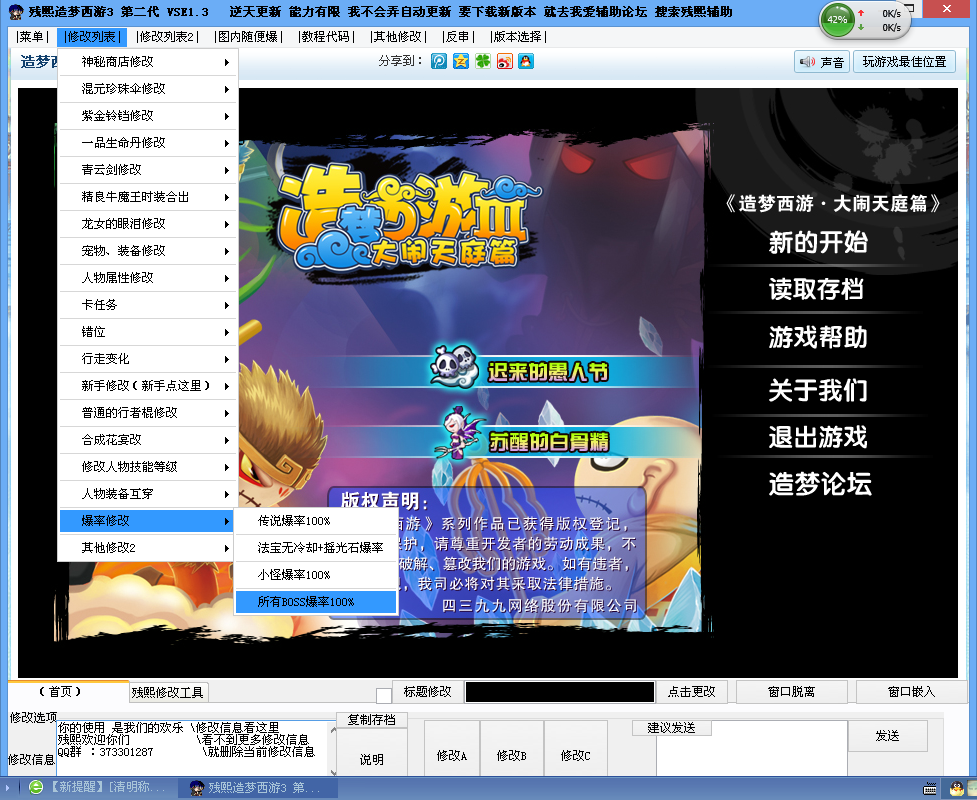Click the Sina Weibo share icon
Image resolution: width=977 pixels, height=800 pixels.
click(x=504, y=61)
